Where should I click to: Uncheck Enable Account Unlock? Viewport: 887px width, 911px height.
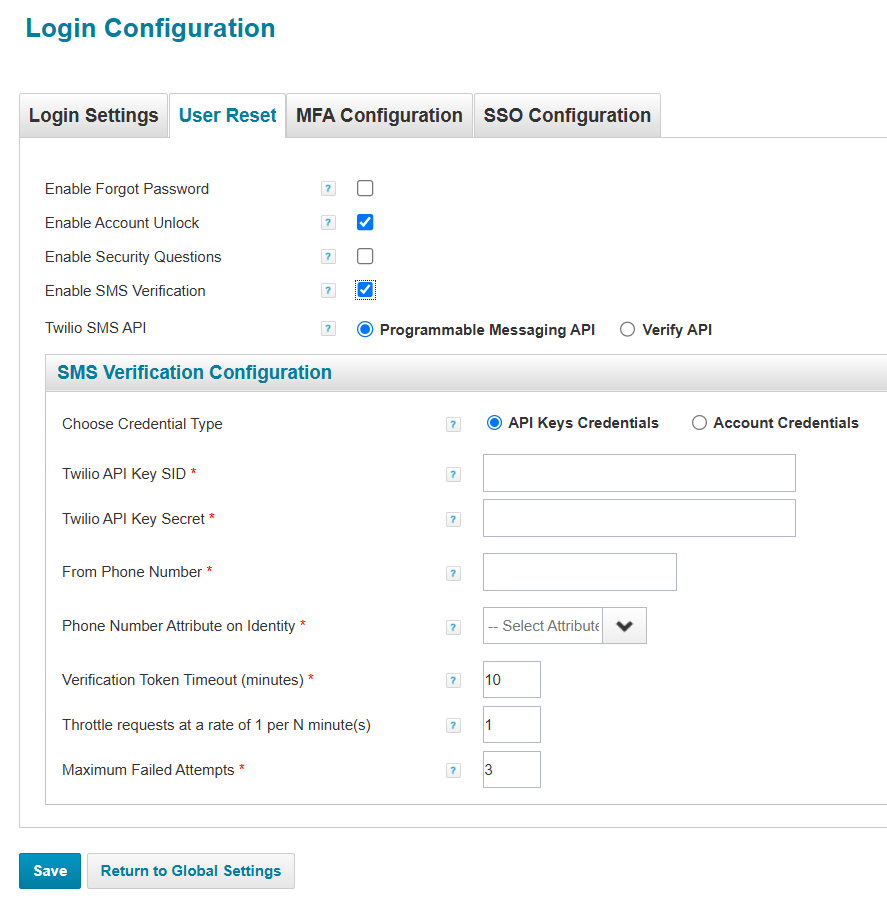(365, 222)
